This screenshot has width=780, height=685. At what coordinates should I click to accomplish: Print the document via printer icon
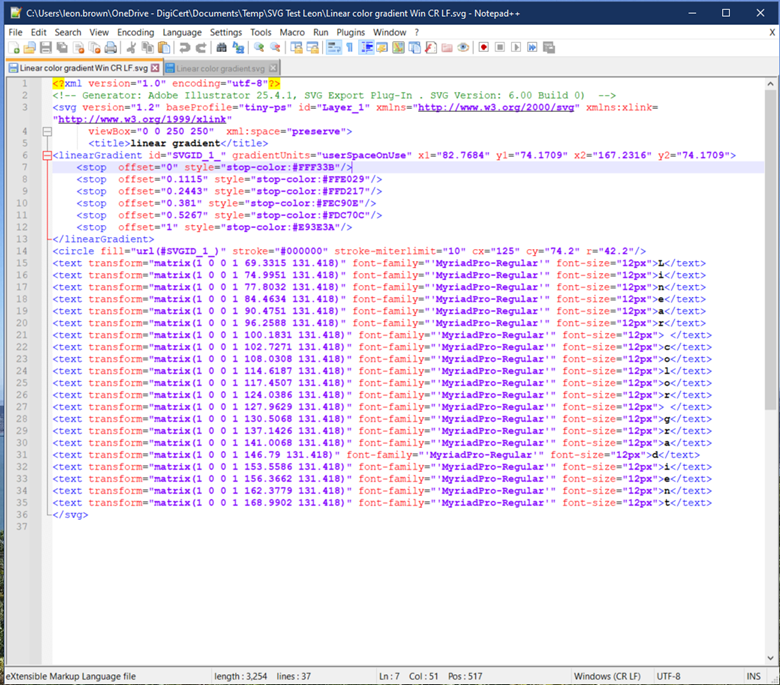coord(111,48)
